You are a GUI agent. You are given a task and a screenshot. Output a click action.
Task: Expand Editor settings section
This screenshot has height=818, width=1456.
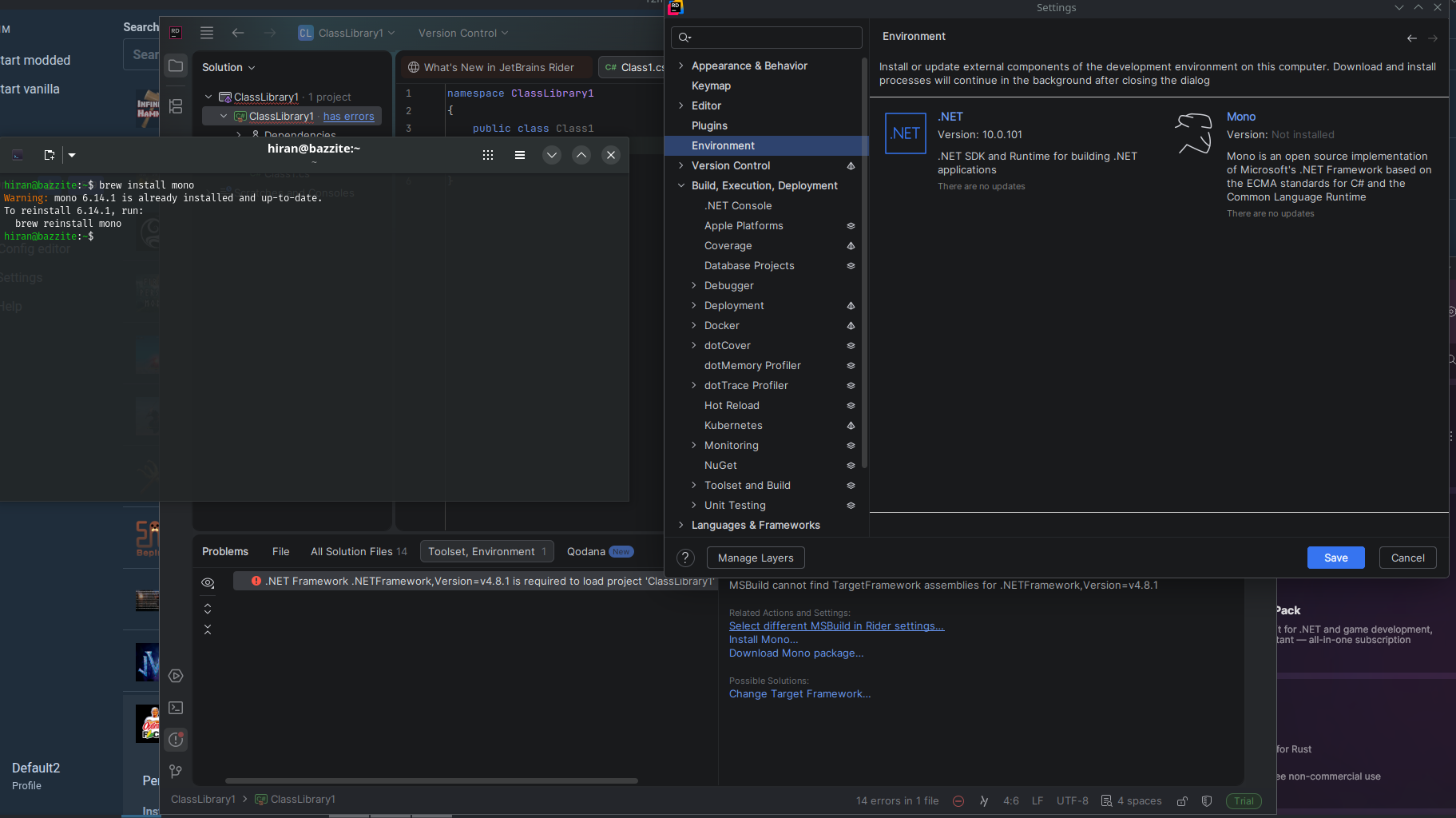[681, 105]
